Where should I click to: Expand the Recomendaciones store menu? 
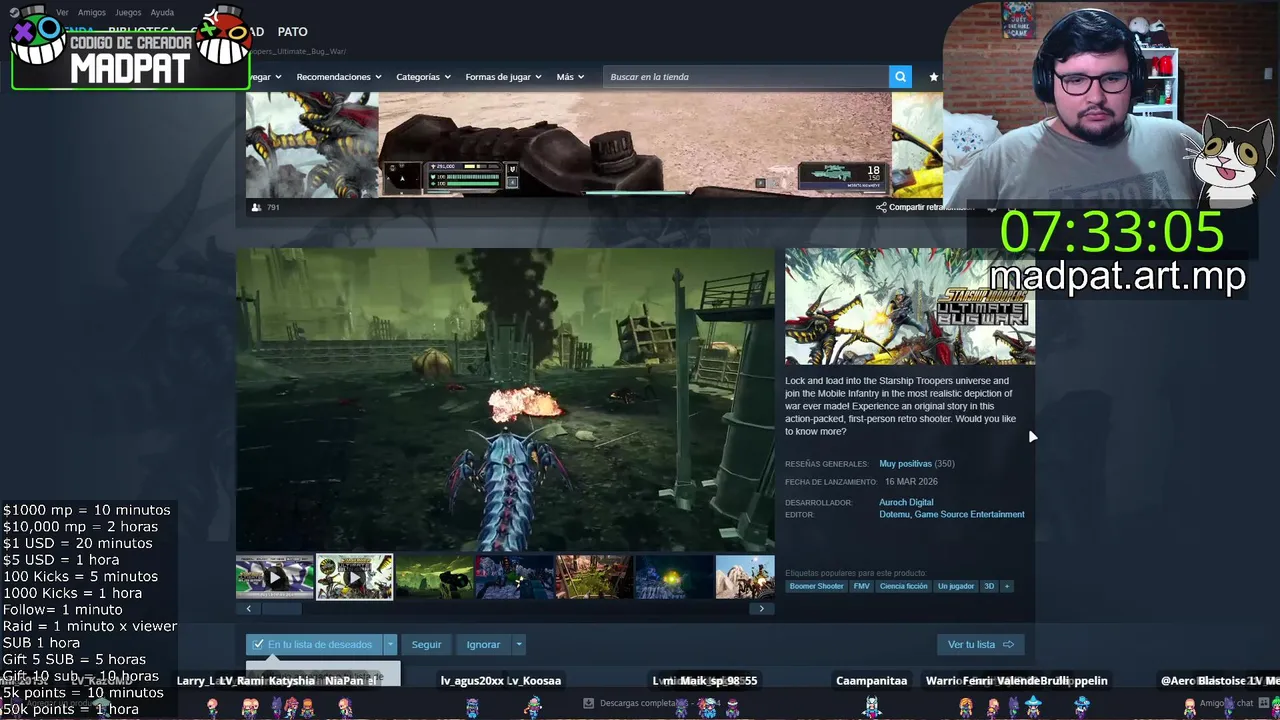tap(339, 77)
